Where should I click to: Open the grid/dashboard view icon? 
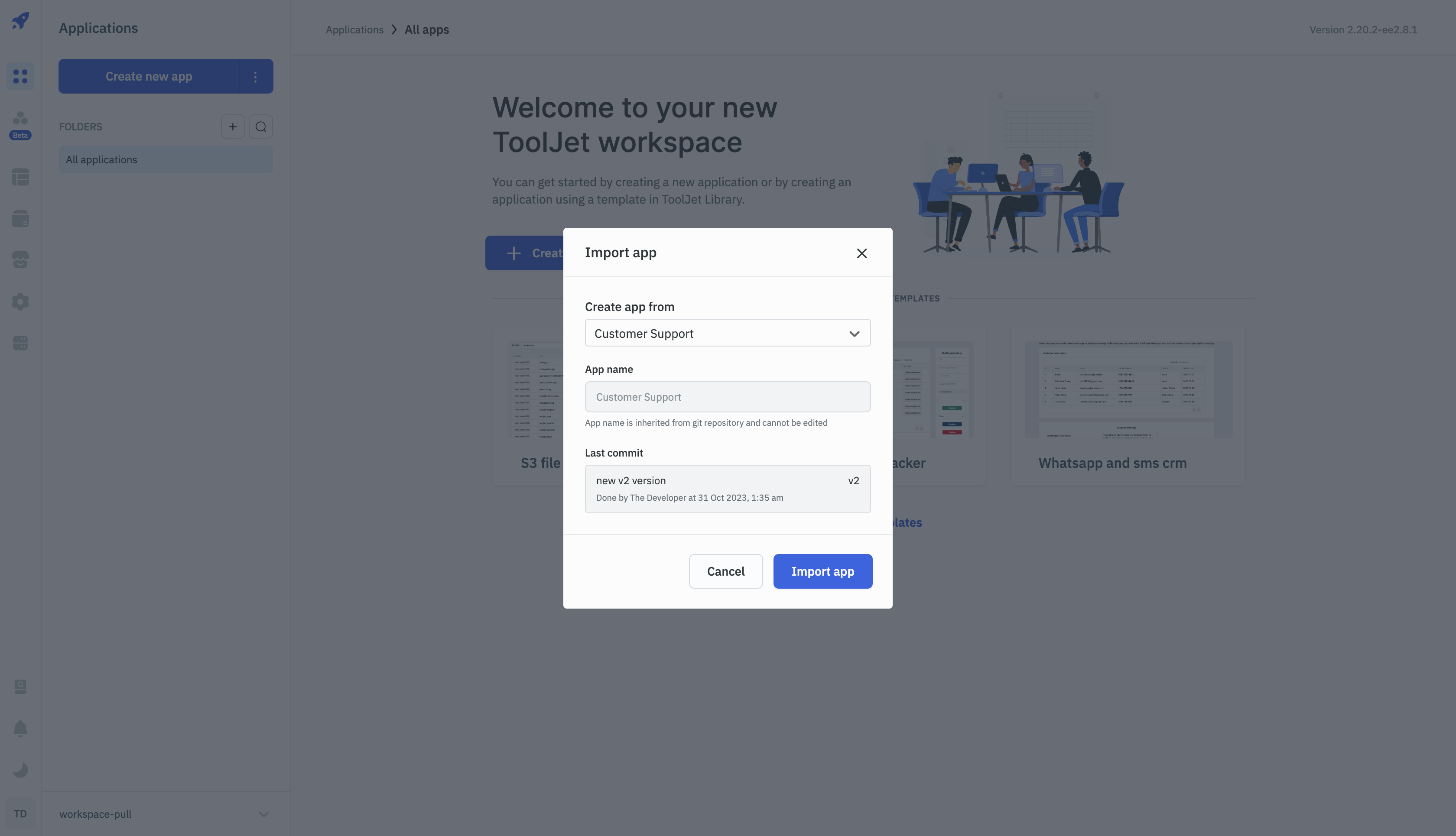20,76
